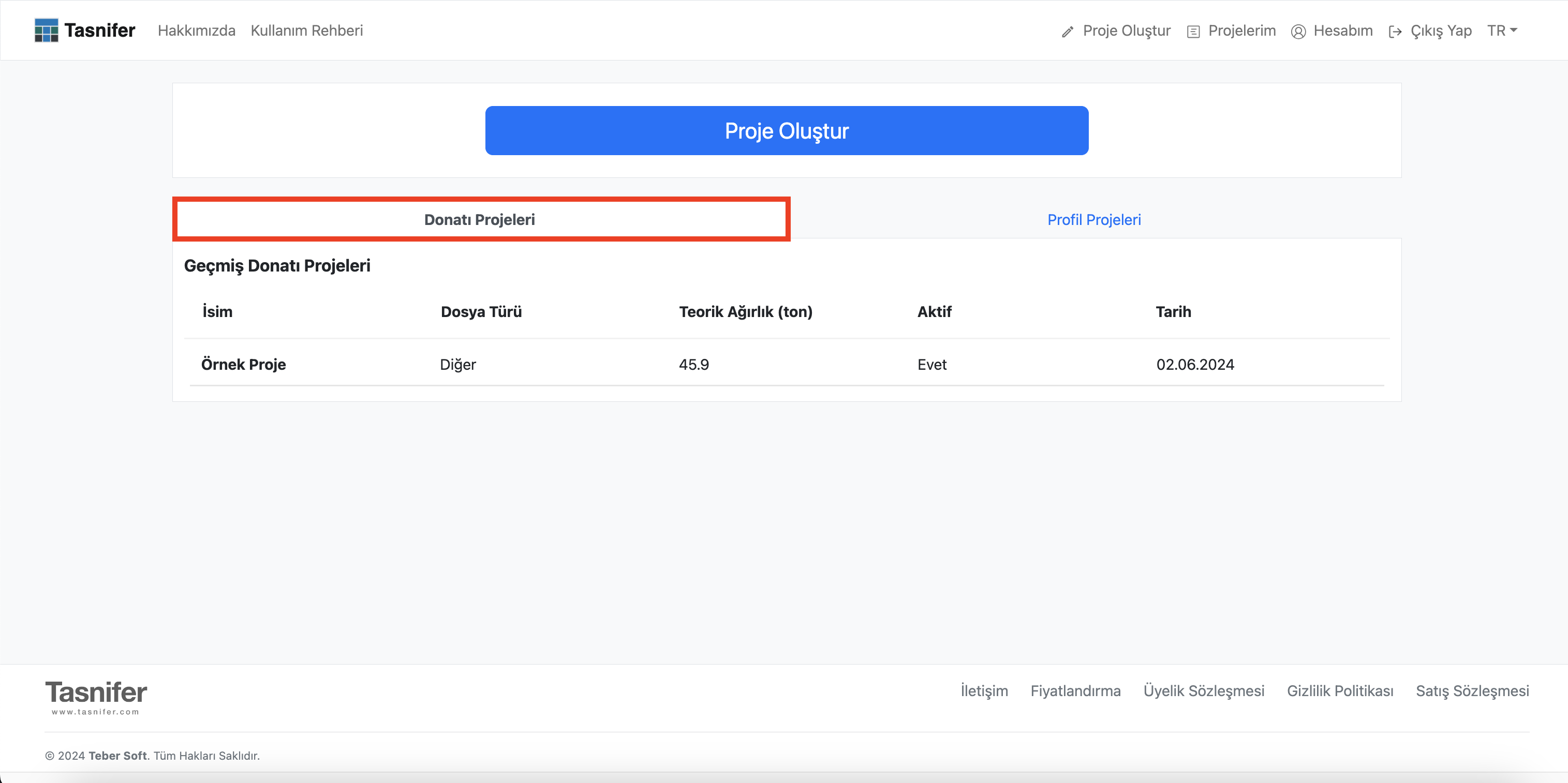Click the İsim column header

[x=217, y=311]
